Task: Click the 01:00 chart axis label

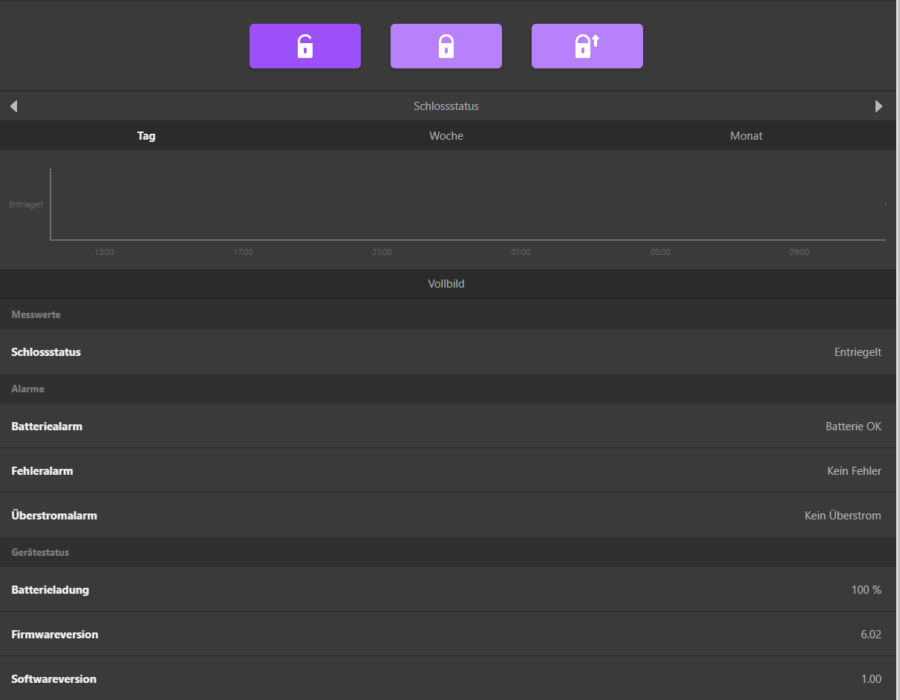Action: coord(521,252)
